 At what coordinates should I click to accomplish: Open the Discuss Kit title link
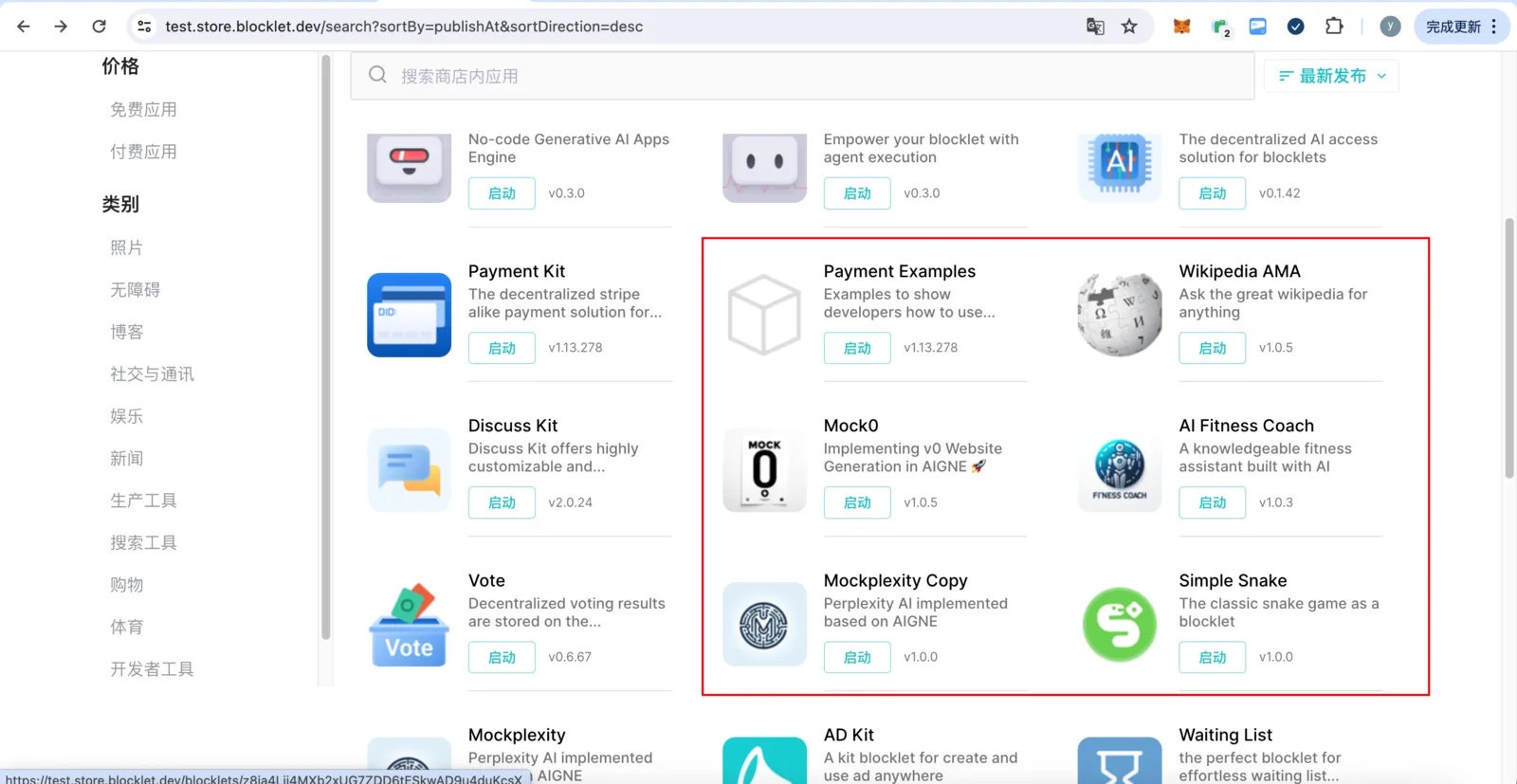pyautogui.click(x=513, y=426)
